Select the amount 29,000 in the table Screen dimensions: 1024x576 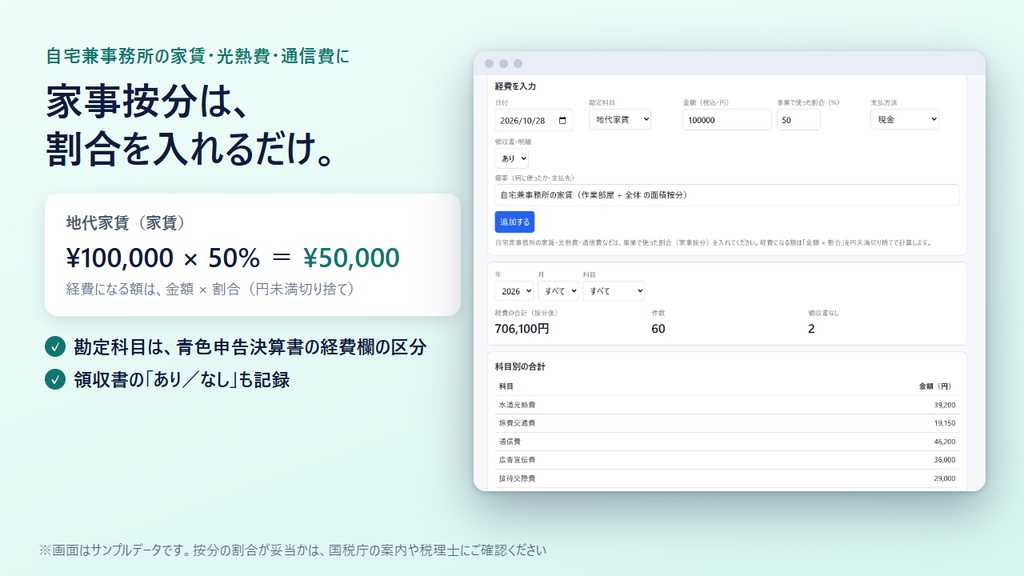pos(944,479)
